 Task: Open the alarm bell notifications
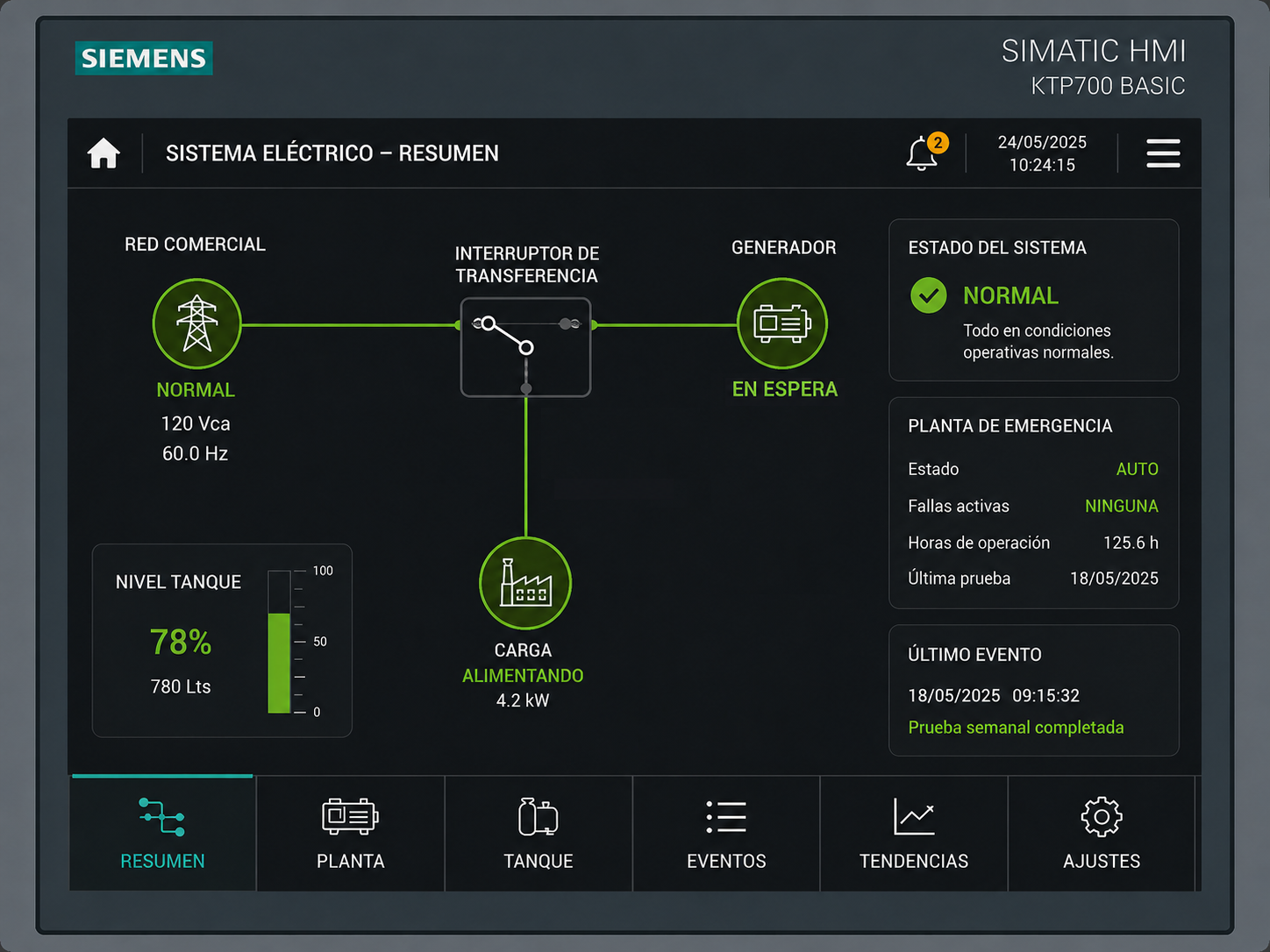[x=921, y=154]
